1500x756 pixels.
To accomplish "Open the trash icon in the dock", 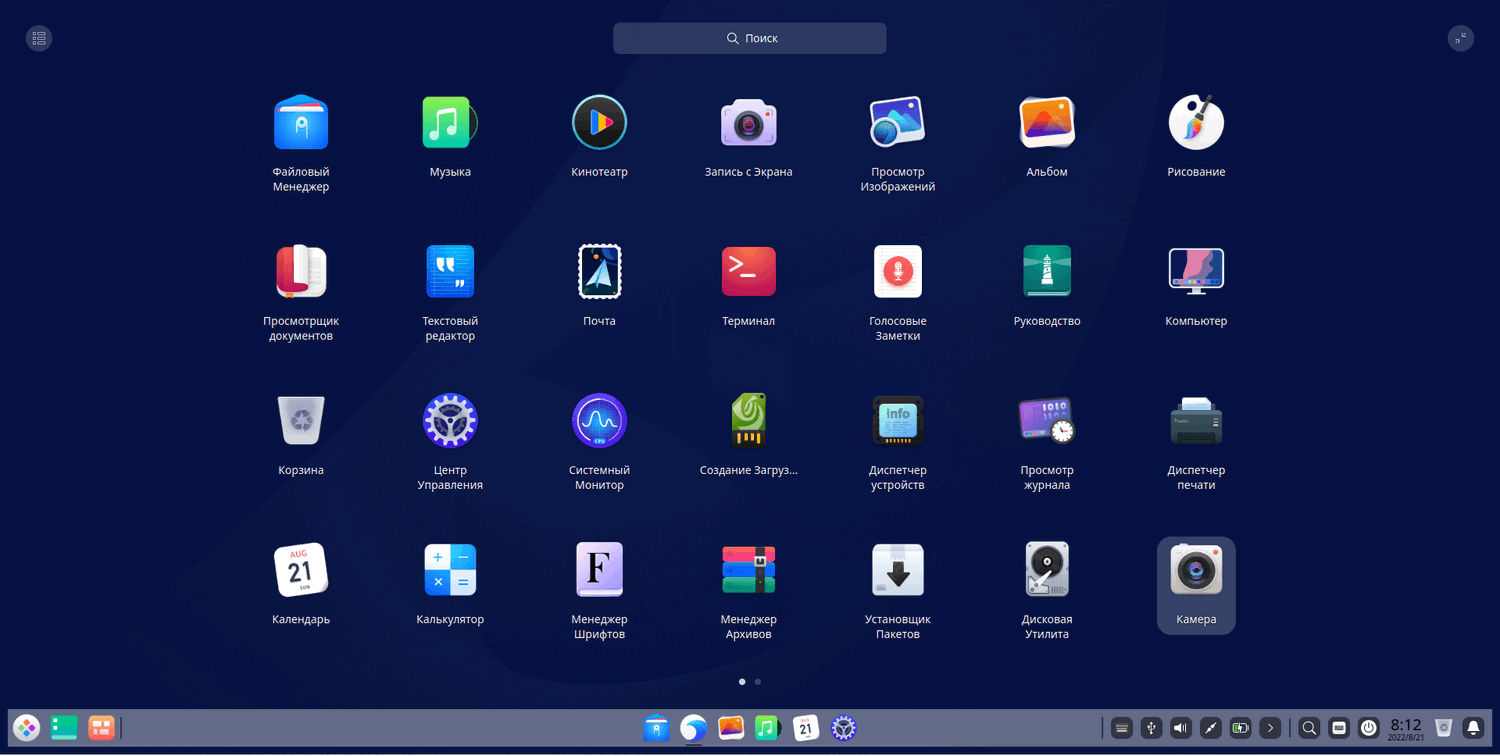I will [x=1443, y=728].
